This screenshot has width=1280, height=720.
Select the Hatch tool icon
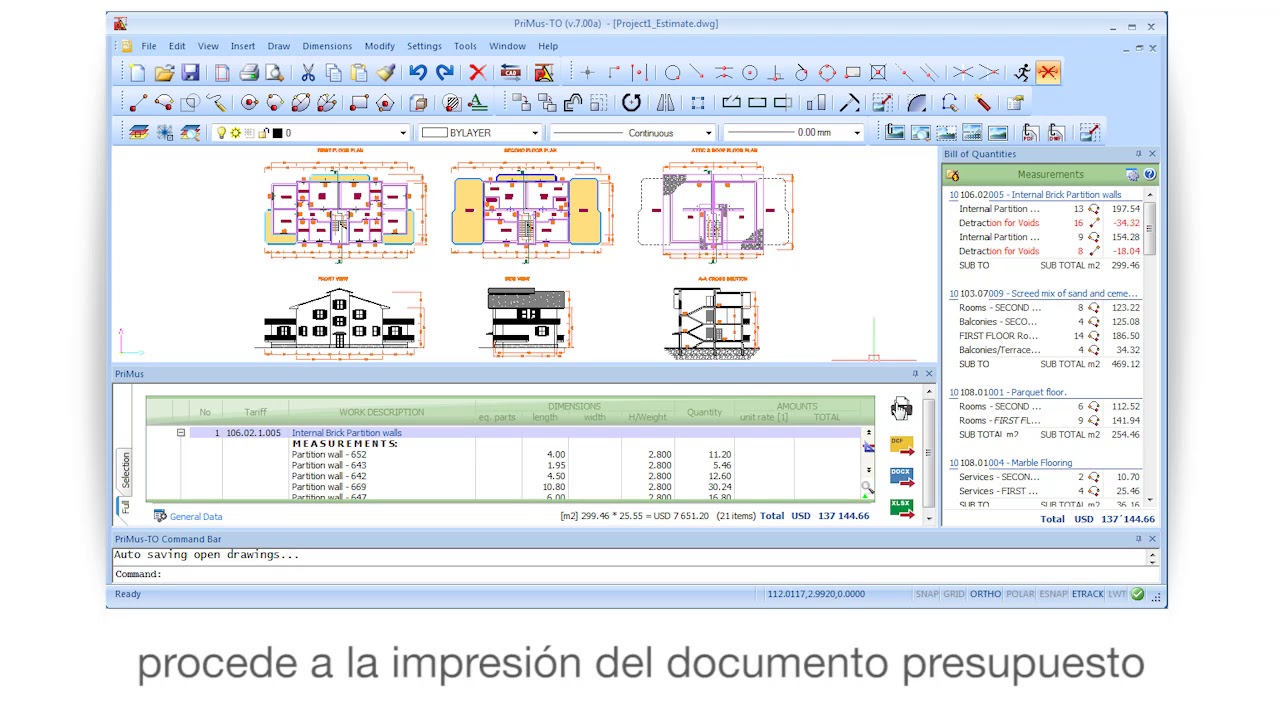pos(451,102)
